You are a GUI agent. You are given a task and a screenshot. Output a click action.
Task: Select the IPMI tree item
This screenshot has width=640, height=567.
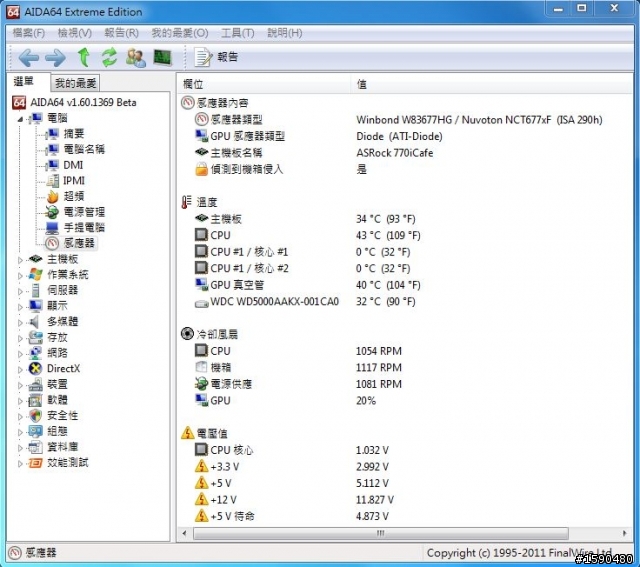click(x=74, y=180)
